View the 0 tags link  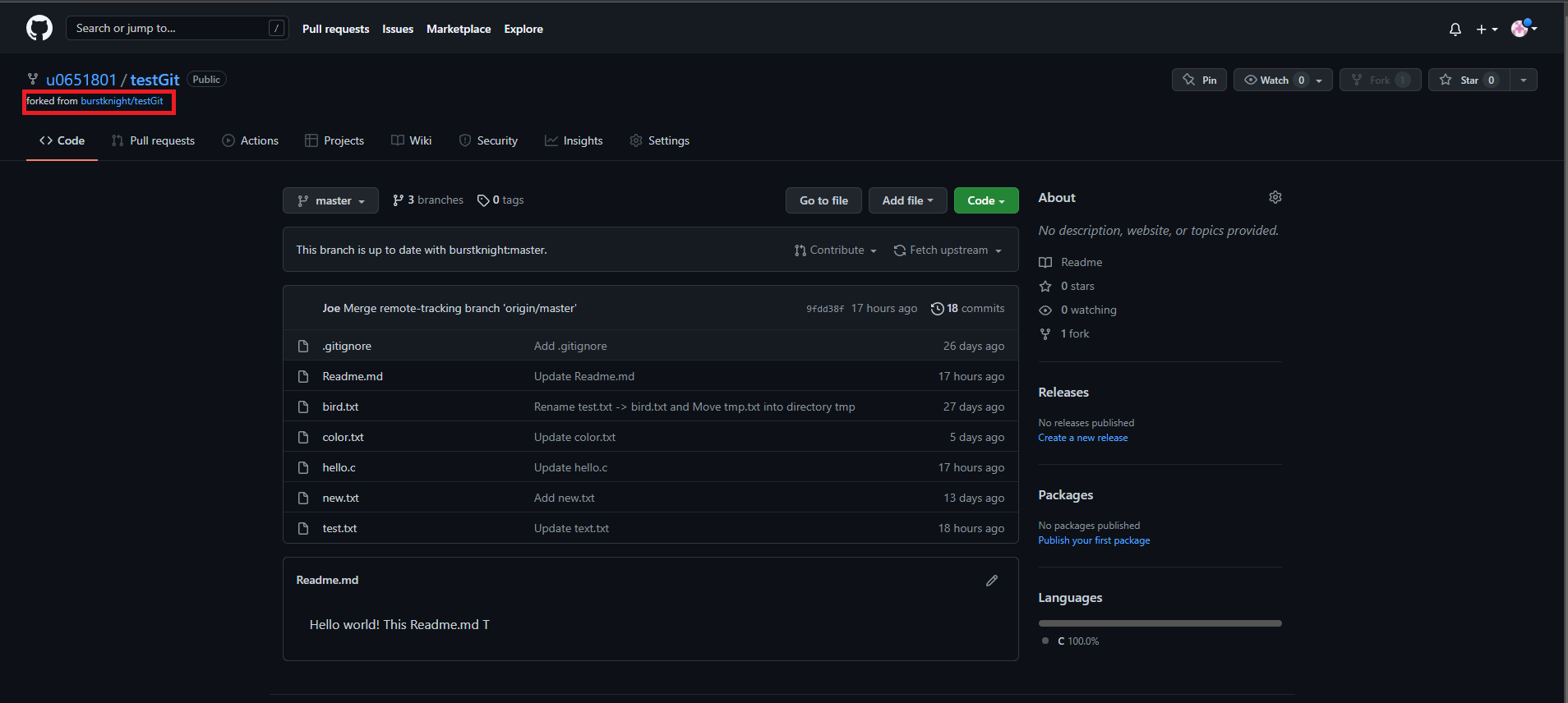pyautogui.click(x=500, y=200)
